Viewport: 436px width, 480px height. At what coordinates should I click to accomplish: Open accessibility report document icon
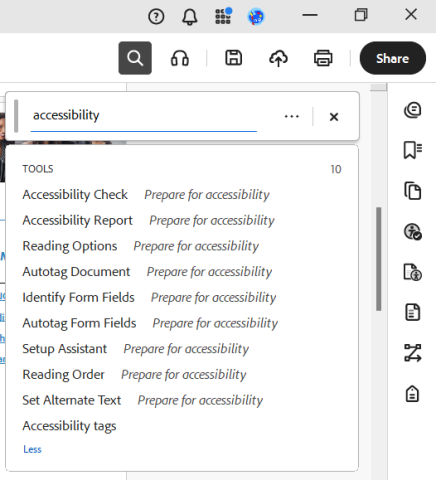(x=413, y=272)
